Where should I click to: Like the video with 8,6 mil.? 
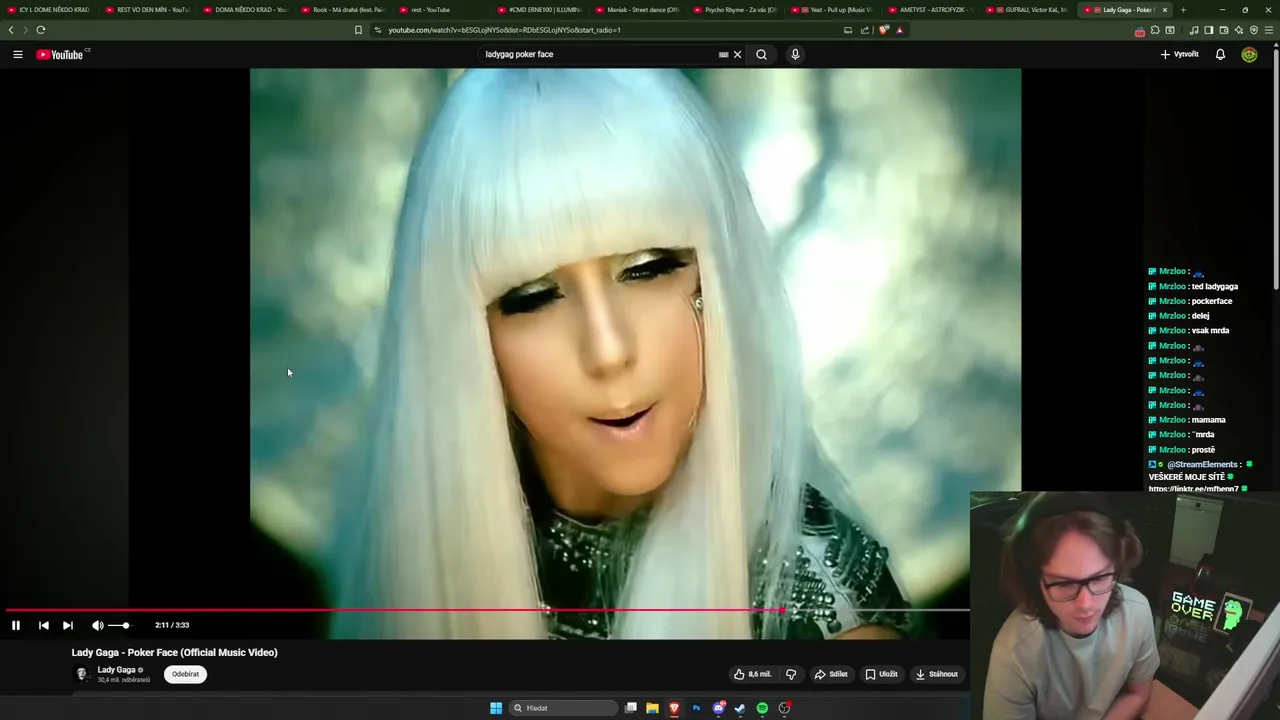click(752, 674)
